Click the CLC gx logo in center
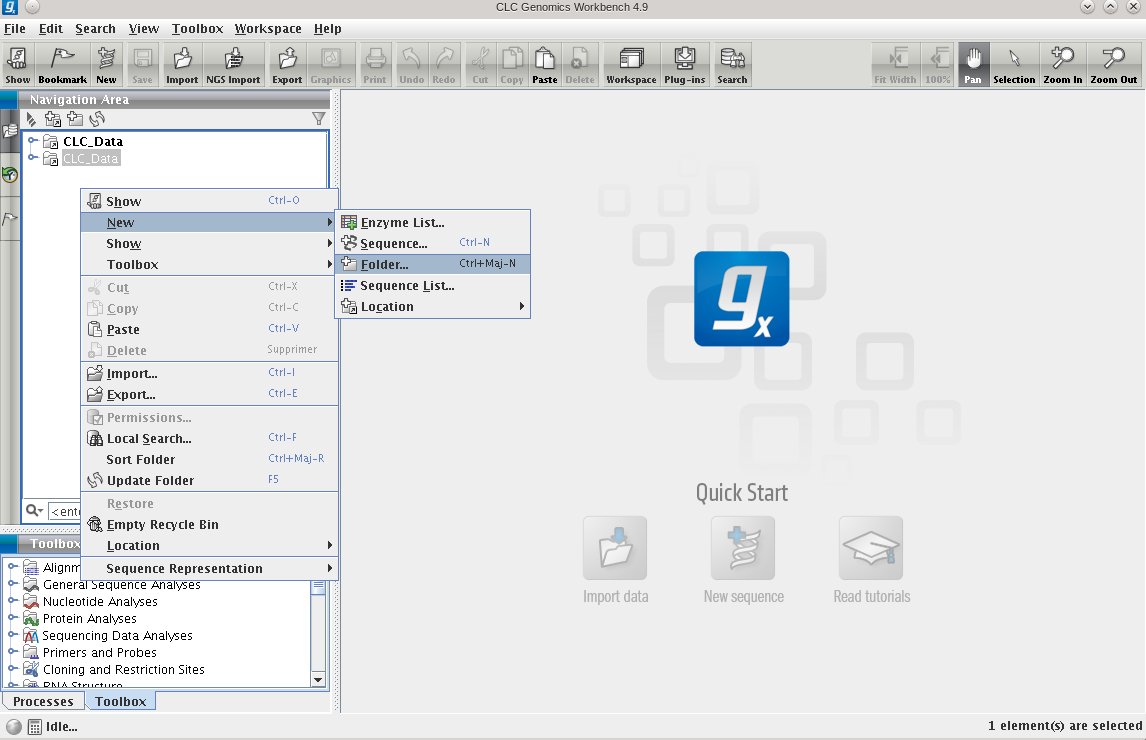 (741, 298)
